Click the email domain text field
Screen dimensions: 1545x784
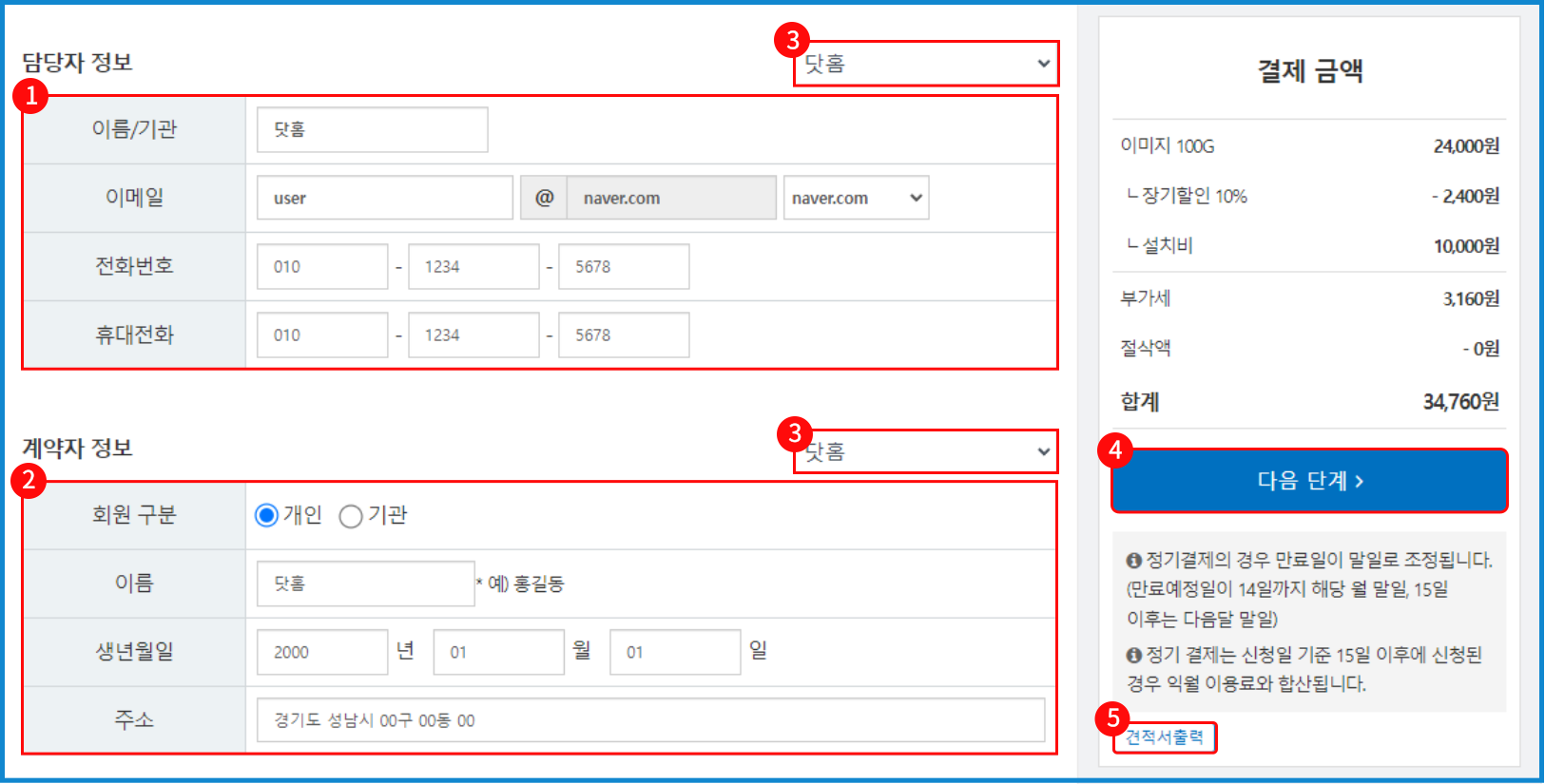point(670,198)
